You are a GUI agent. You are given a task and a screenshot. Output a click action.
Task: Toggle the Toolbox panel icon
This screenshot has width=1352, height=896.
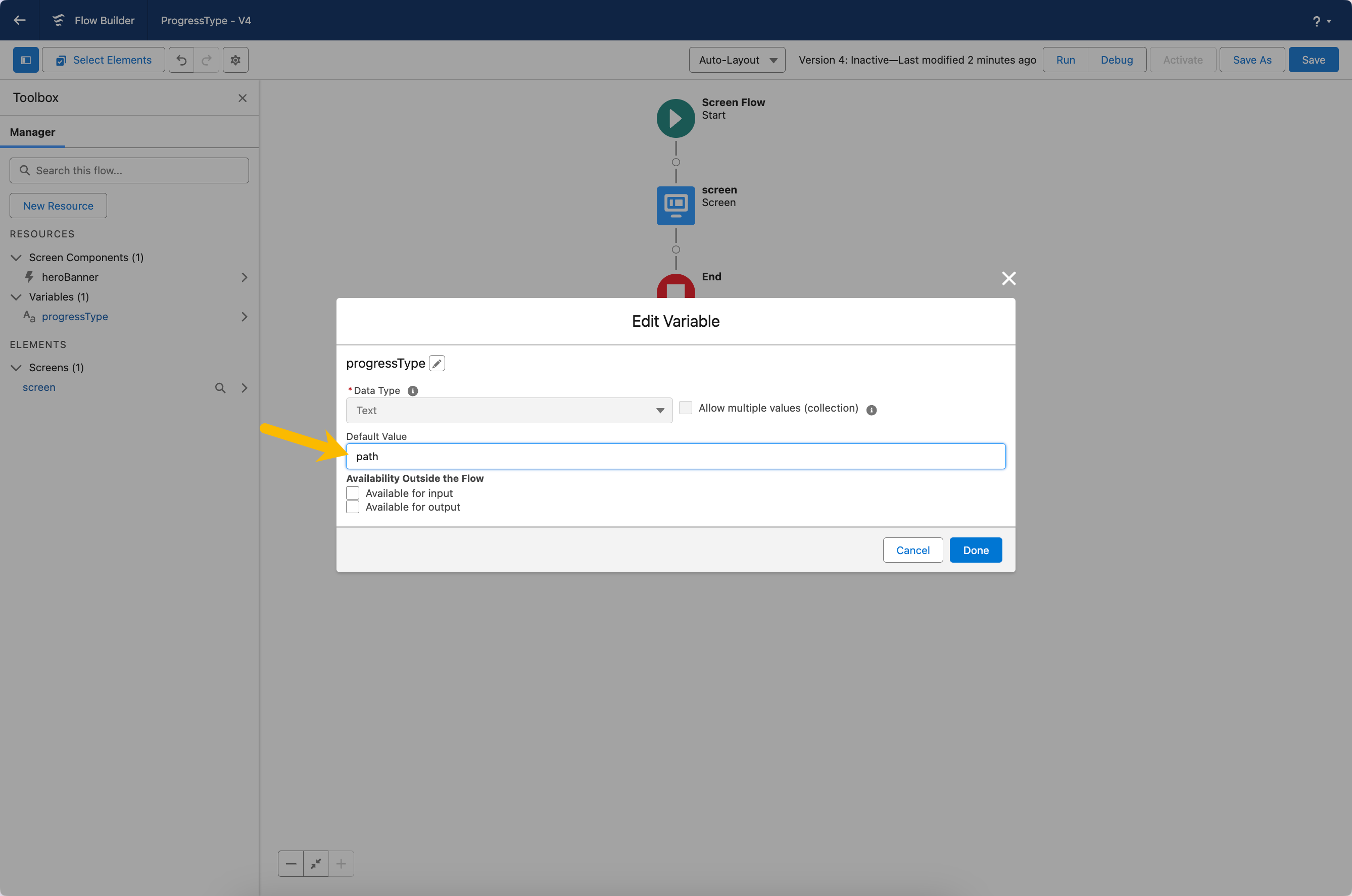click(26, 60)
